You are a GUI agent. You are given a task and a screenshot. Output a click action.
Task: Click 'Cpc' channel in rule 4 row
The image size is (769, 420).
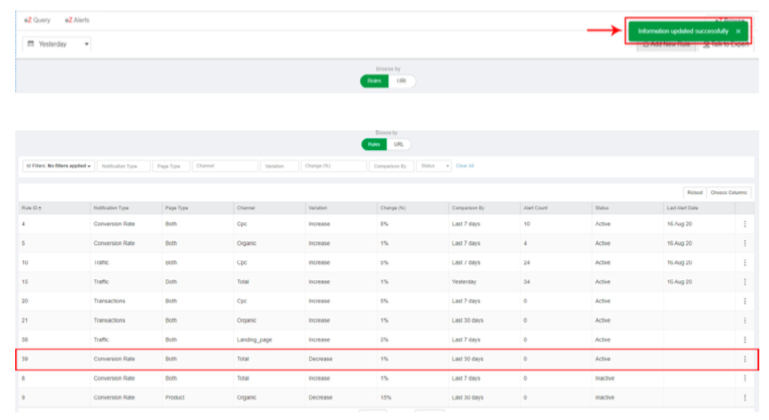tap(242, 224)
